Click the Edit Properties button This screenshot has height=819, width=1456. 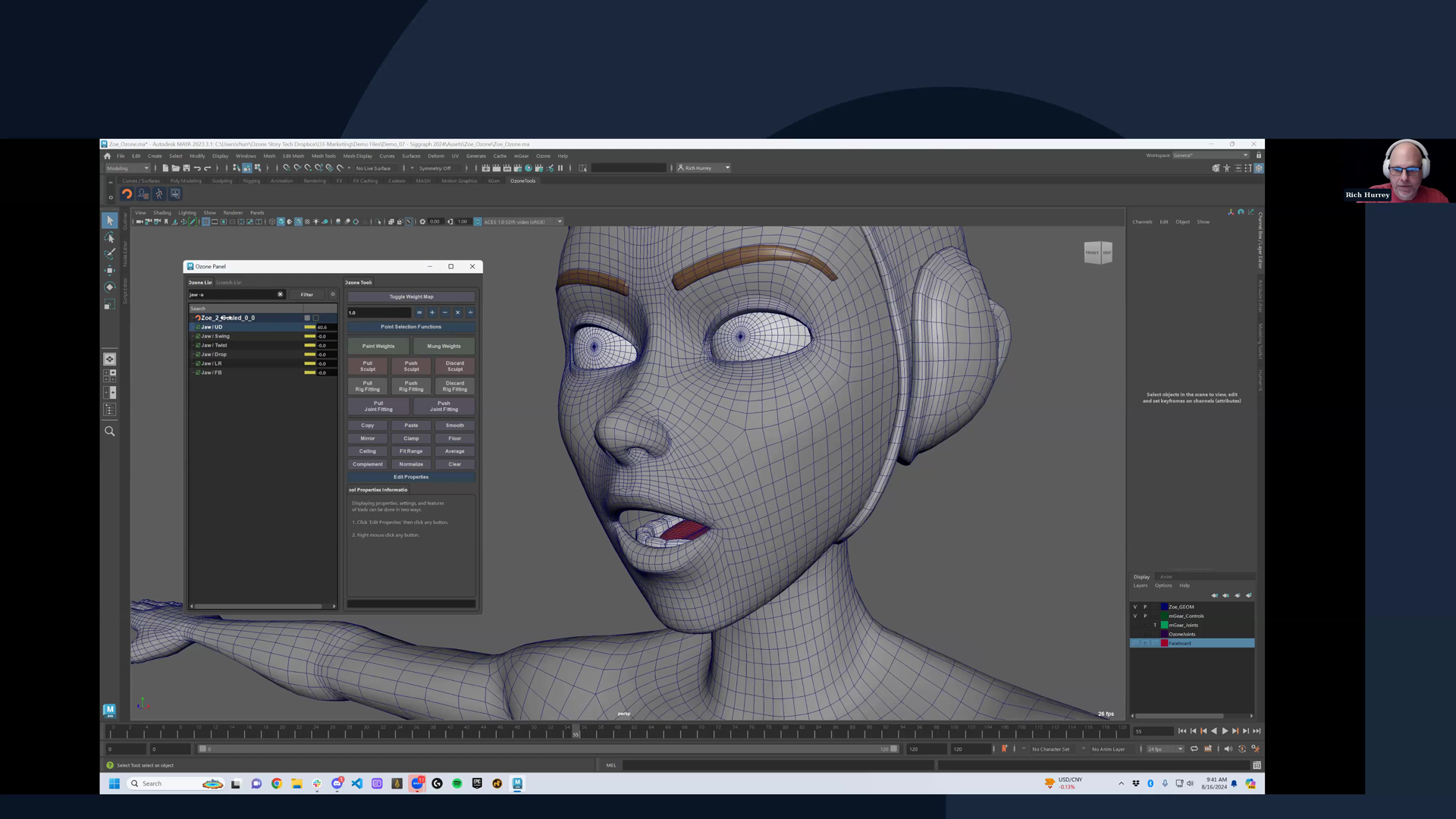point(411,477)
